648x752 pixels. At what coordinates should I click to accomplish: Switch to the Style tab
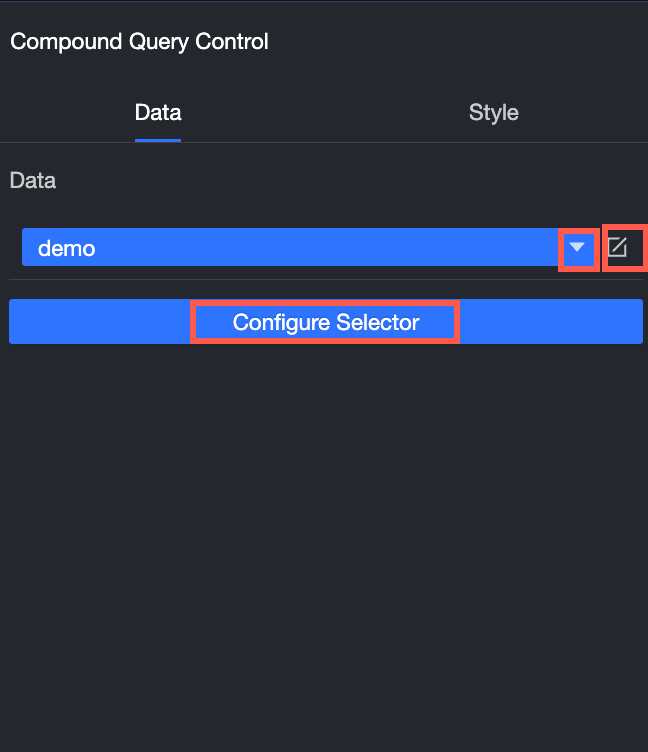click(493, 112)
